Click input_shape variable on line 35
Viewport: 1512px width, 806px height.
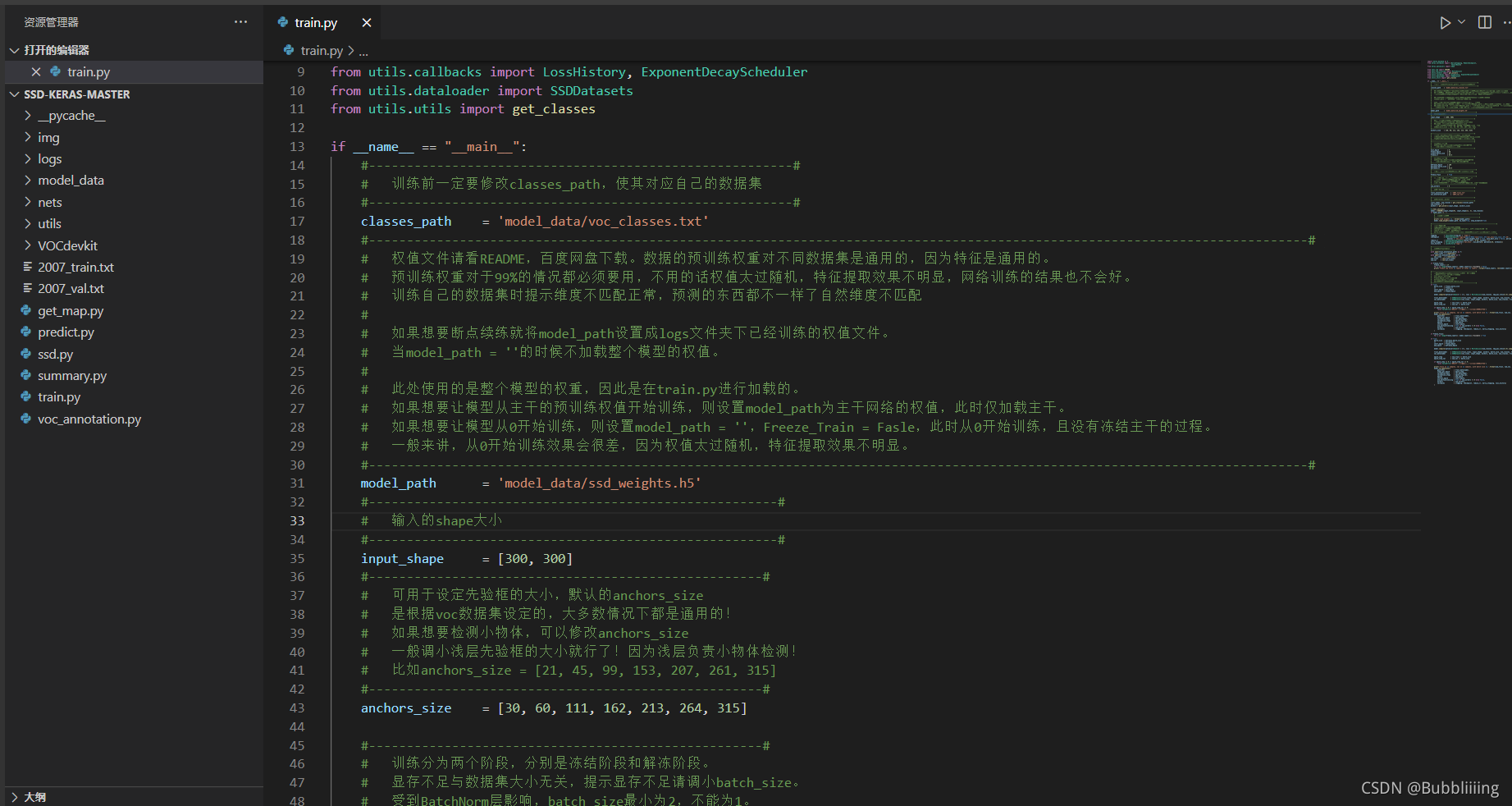[402, 559]
